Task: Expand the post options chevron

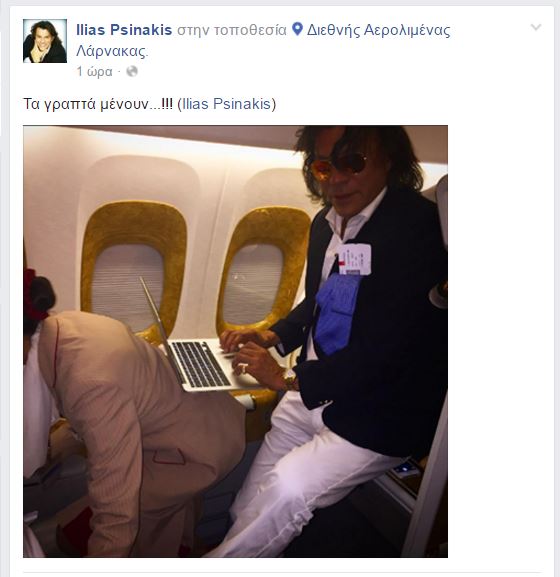Action: click(x=536, y=27)
